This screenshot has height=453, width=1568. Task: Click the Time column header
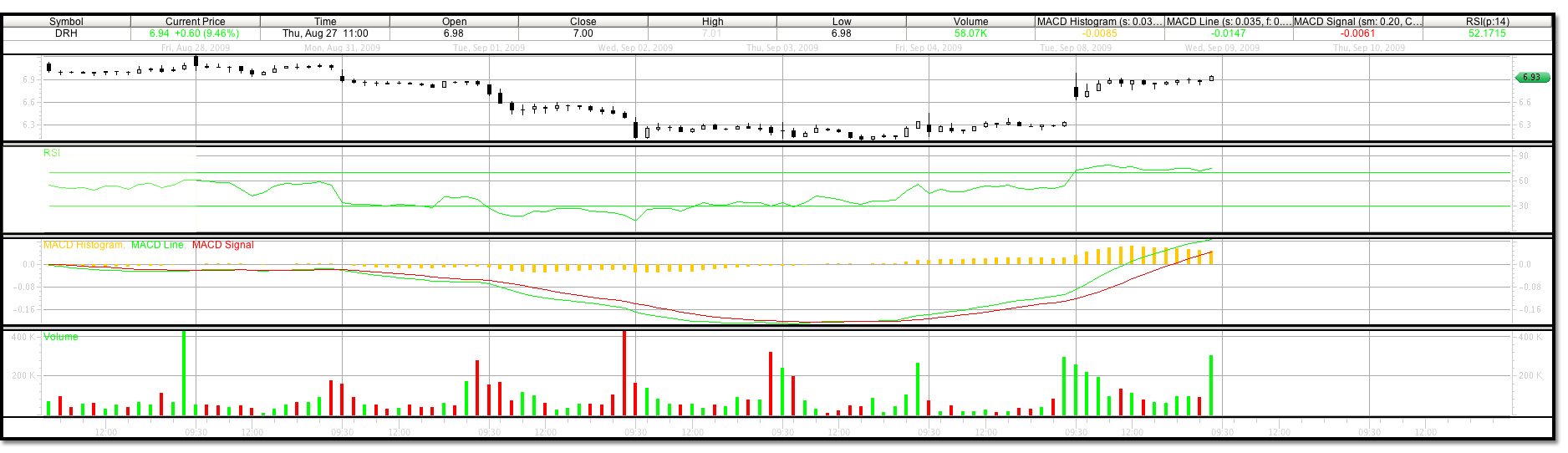point(325,22)
